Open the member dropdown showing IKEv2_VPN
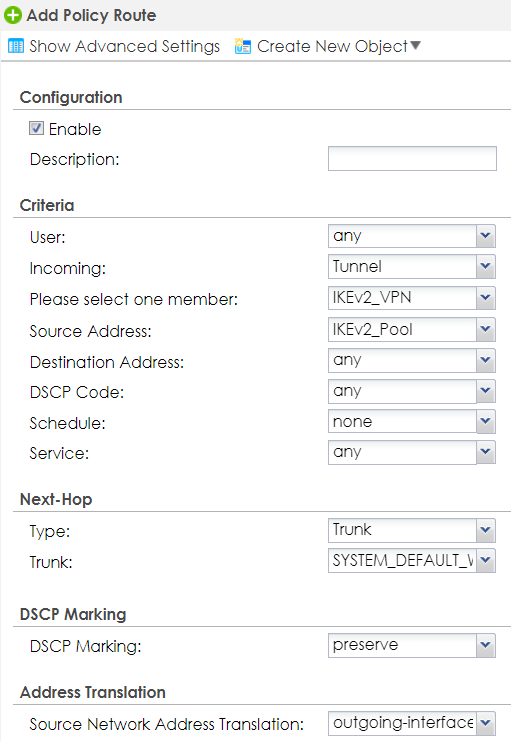511x741 pixels. (412, 298)
